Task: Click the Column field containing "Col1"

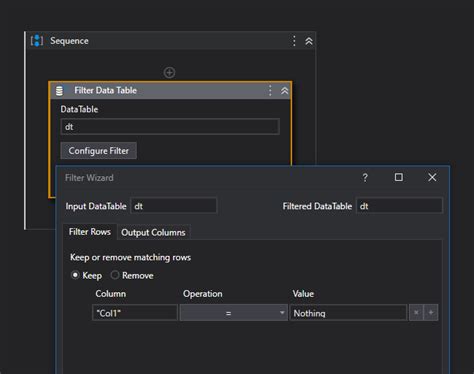Action: click(135, 313)
